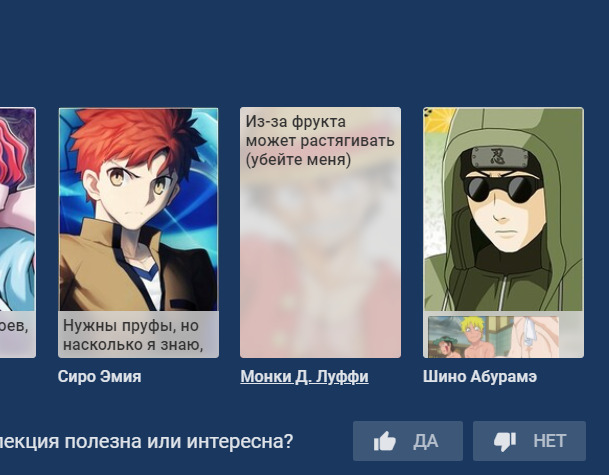Click the text 'Из-за фрукта может растягивать'
The width and height of the screenshot is (609, 475).
320,131
